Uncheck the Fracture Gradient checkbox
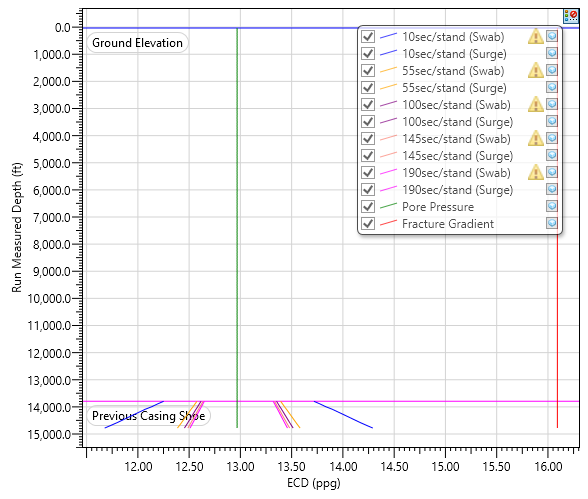 point(368,224)
